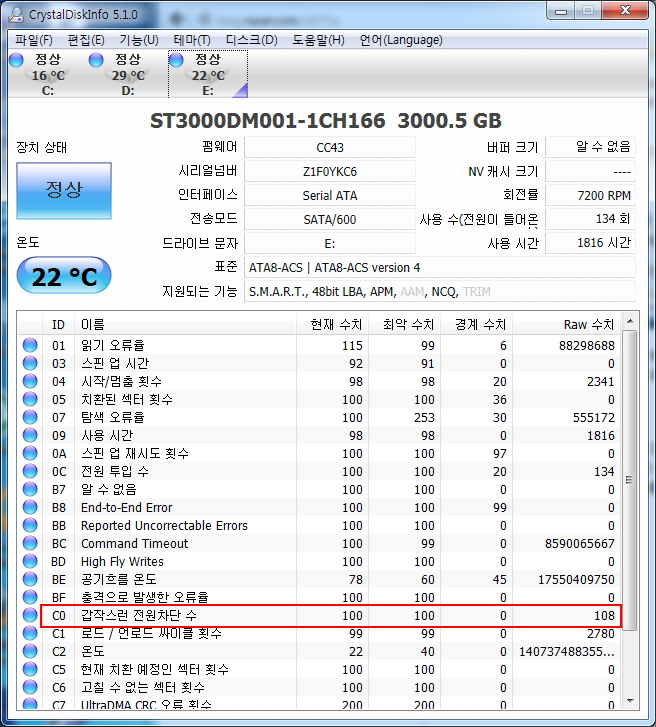Screen dimensions: 656x727
Task: Select the E: drive tab at 22 °C
Action: [208, 74]
